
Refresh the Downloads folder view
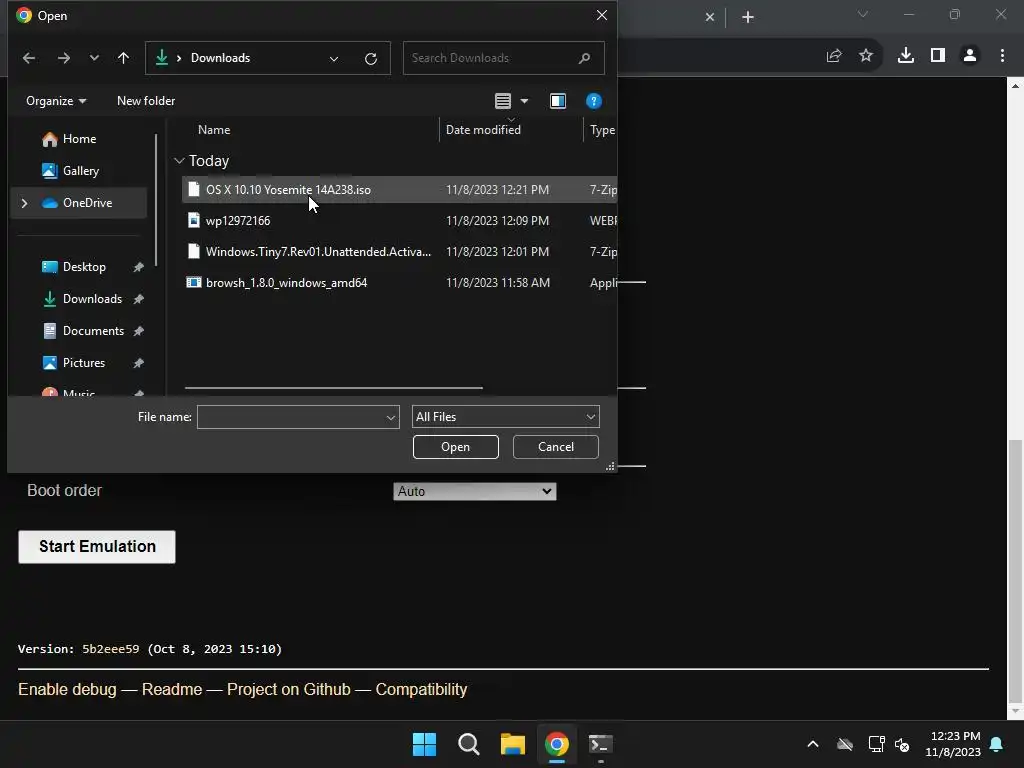(x=371, y=59)
